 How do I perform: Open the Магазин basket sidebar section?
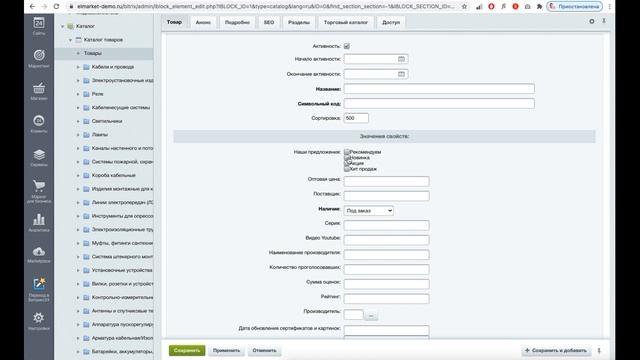(39, 91)
